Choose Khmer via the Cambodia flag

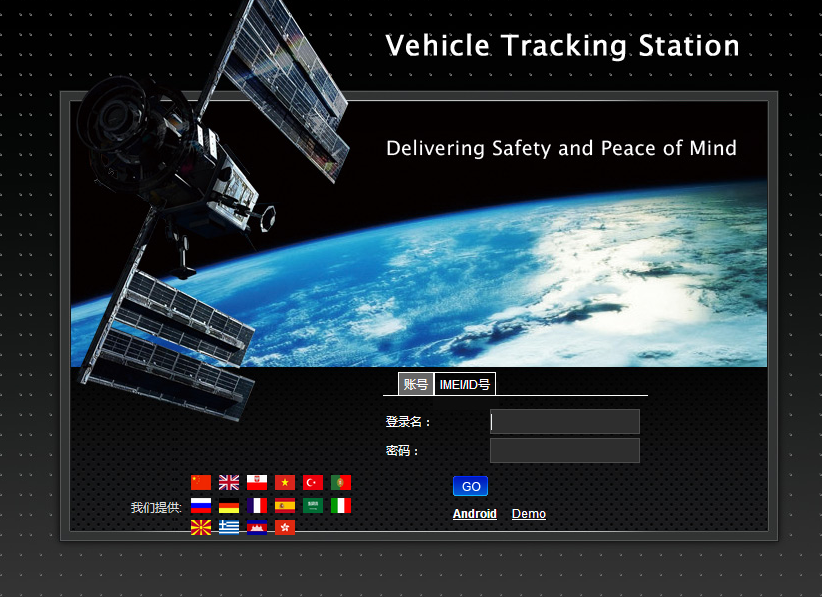click(257, 527)
